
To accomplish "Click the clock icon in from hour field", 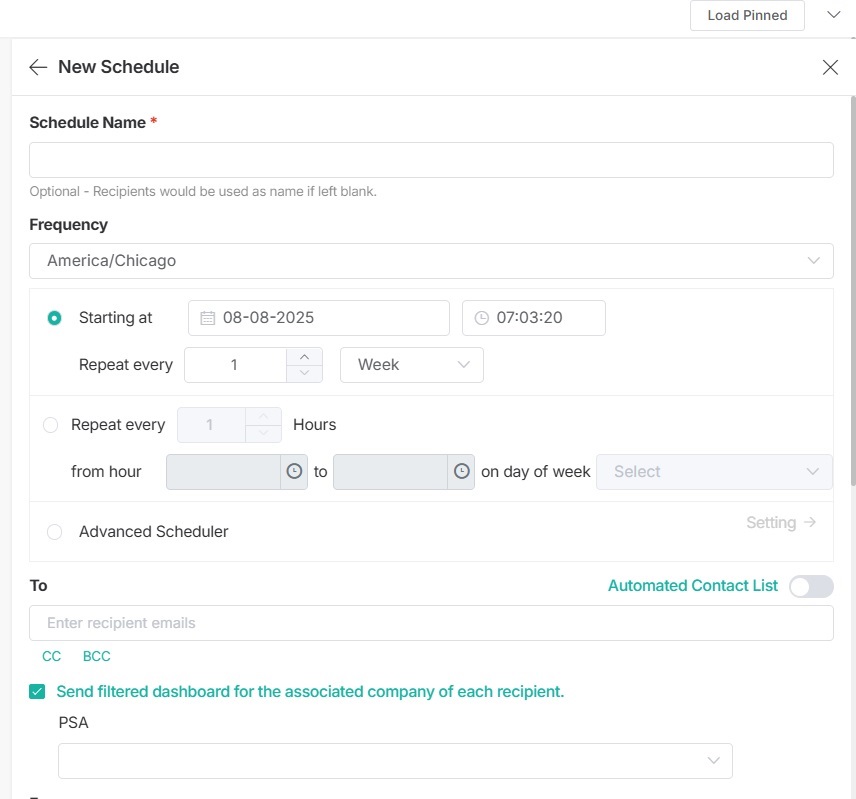I will coord(294,472).
